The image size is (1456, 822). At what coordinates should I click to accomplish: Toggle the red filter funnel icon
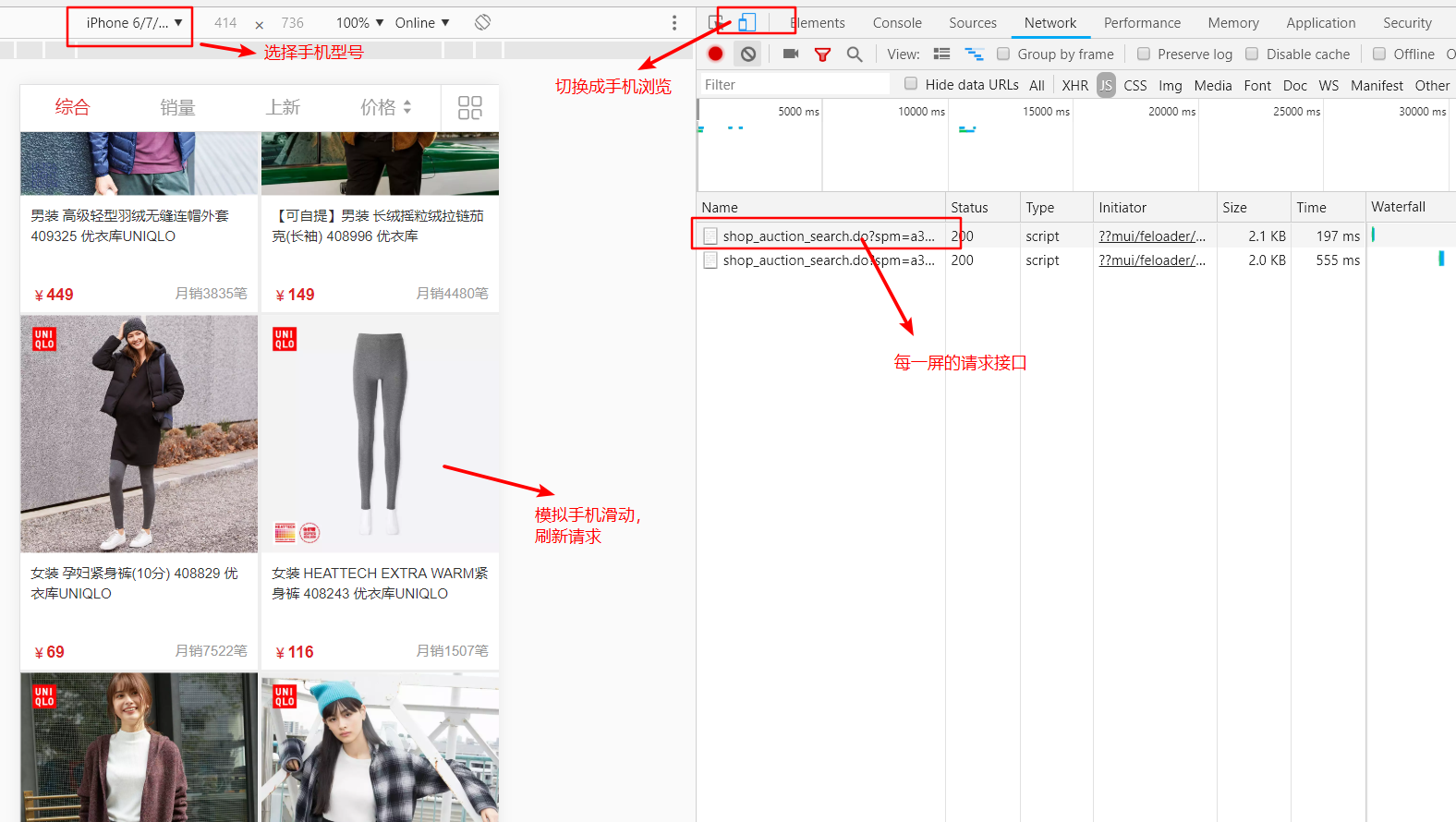pyautogui.click(x=822, y=54)
